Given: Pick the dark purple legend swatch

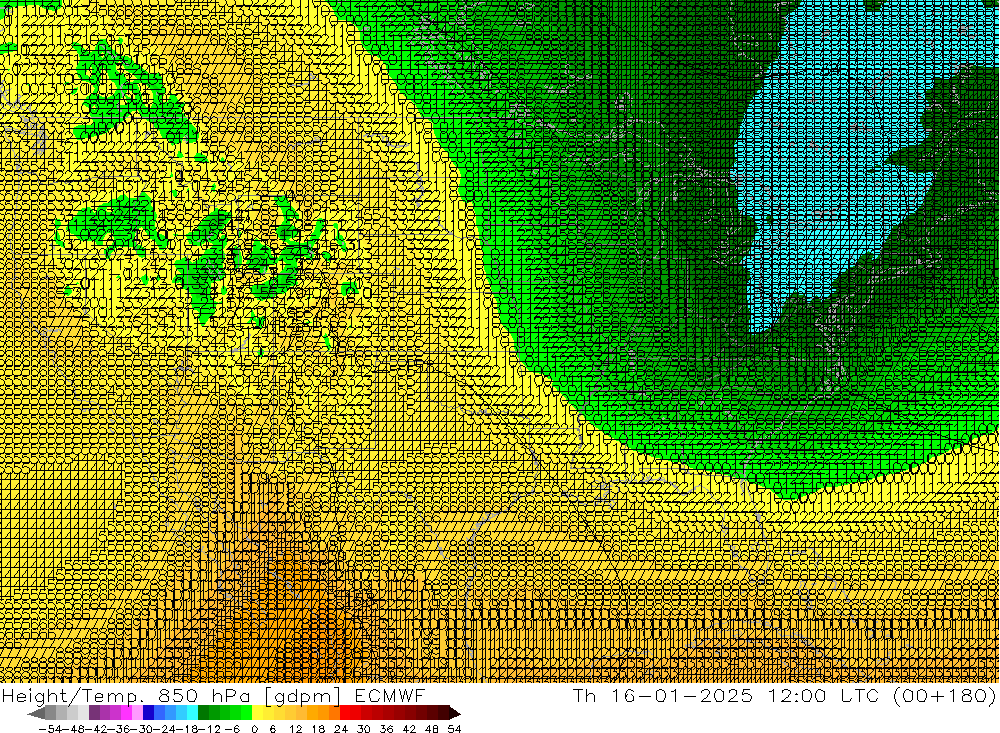Looking at the screenshot, I should coord(94,713).
